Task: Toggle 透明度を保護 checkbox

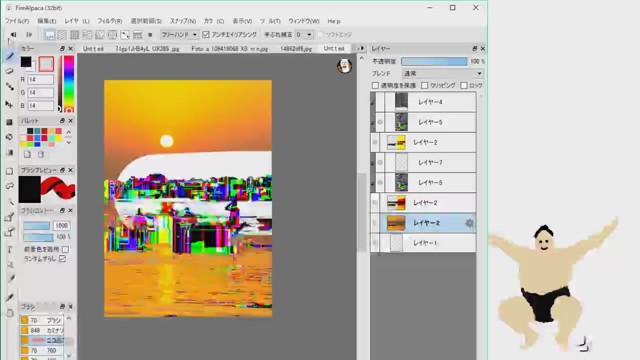Action: click(375, 85)
